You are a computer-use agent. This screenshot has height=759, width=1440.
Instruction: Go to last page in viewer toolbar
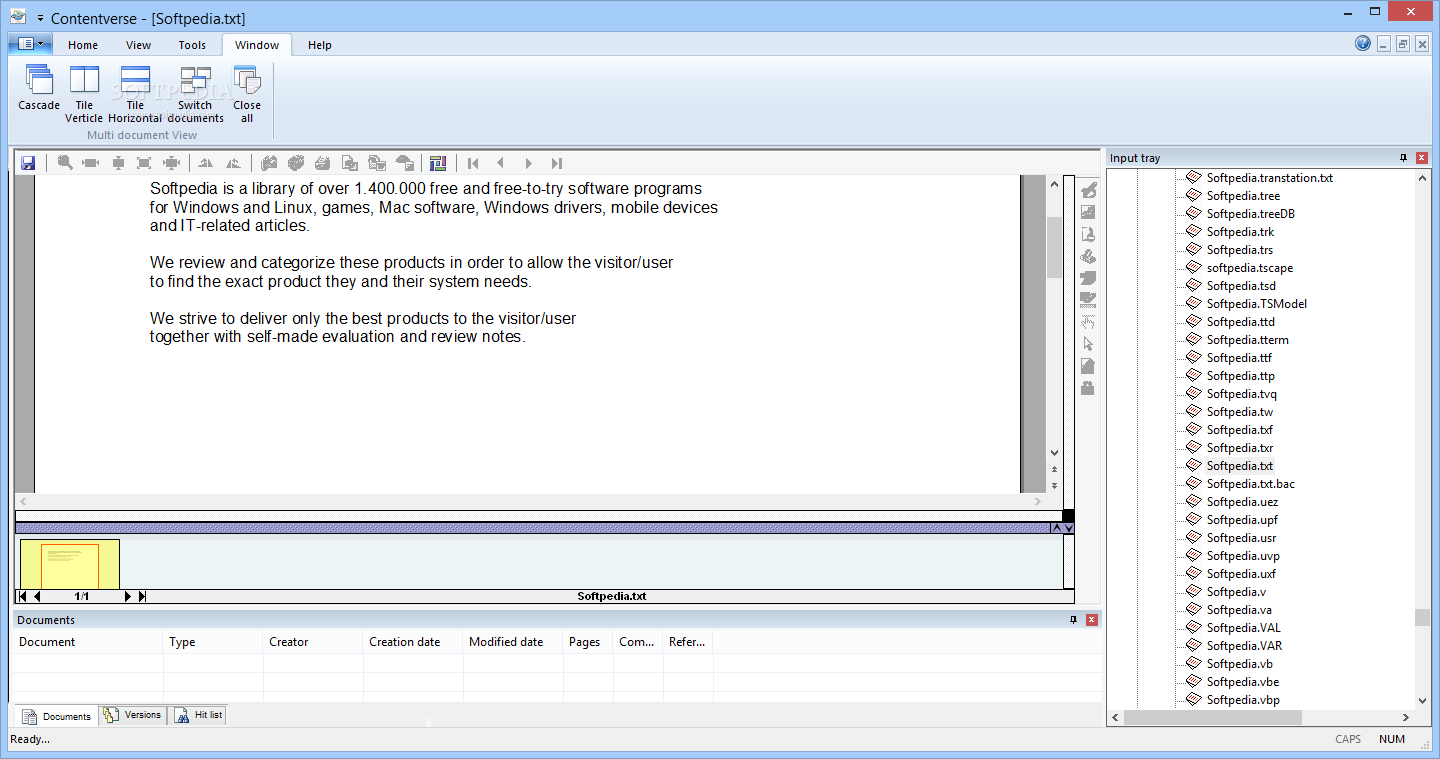[x=557, y=163]
